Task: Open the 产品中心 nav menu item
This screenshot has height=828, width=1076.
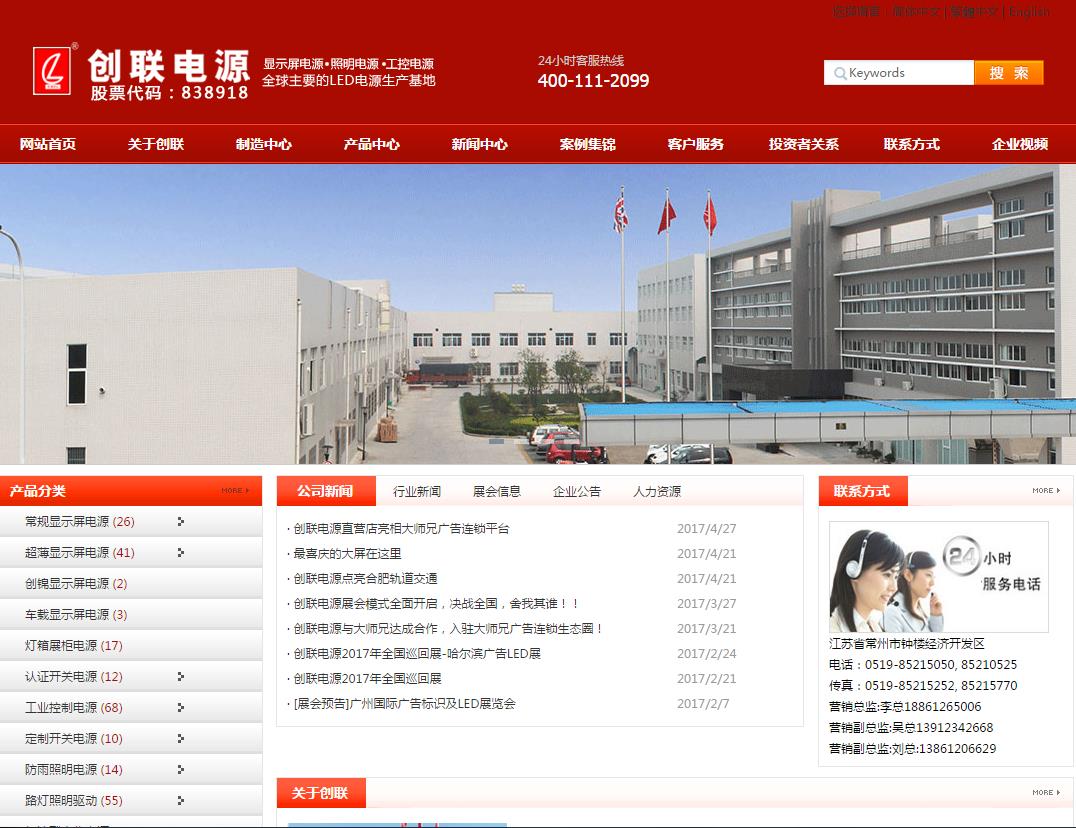Action: coord(371,144)
